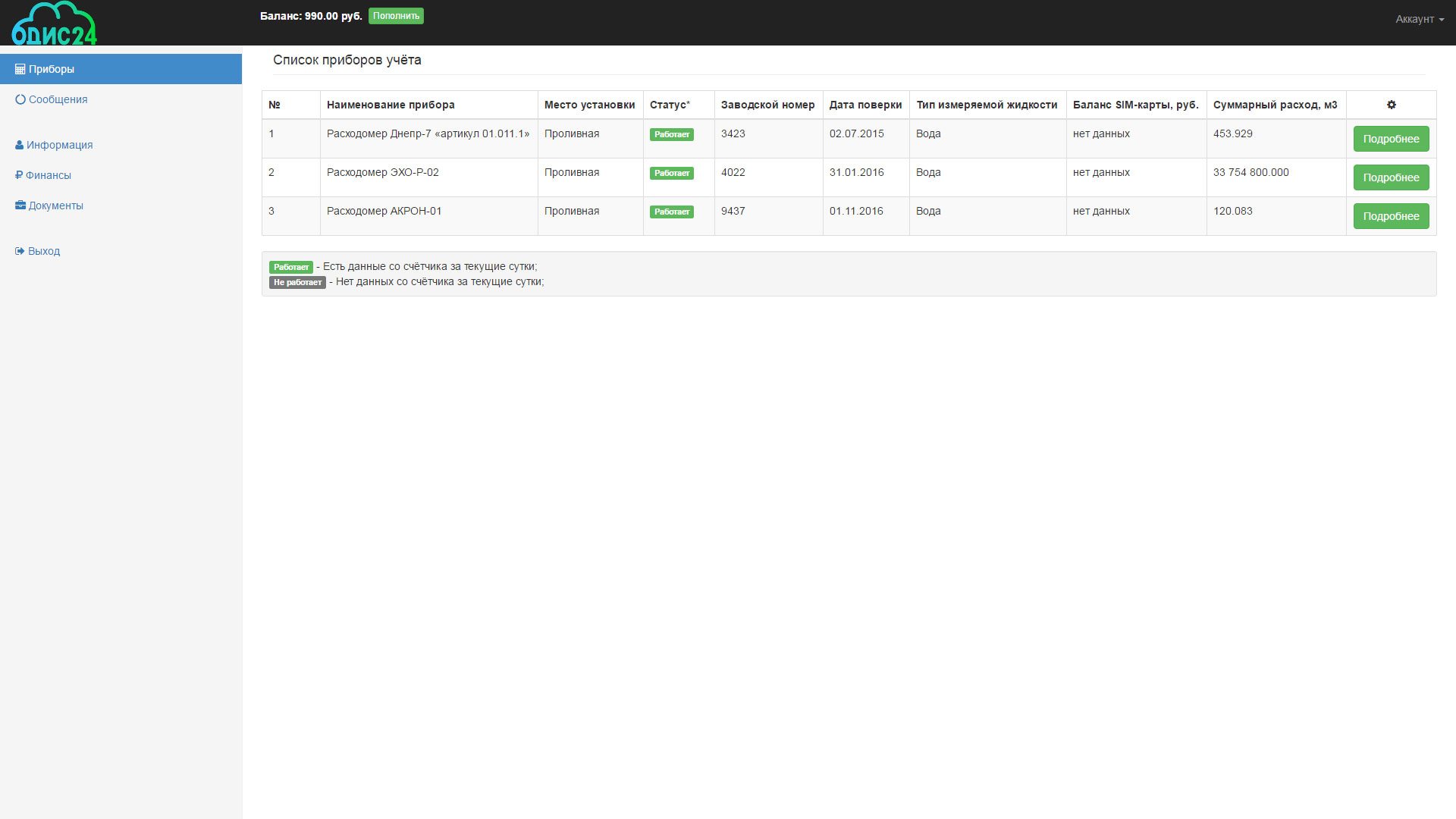Image resolution: width=1456 pixels, height=819 pixels.
Task: Click the Заводской номер column header
Action: 767,105
